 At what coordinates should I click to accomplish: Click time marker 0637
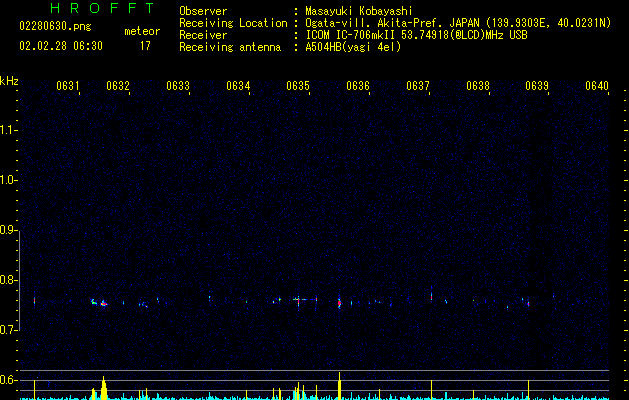pyautogui.click(x=418, y=86)
